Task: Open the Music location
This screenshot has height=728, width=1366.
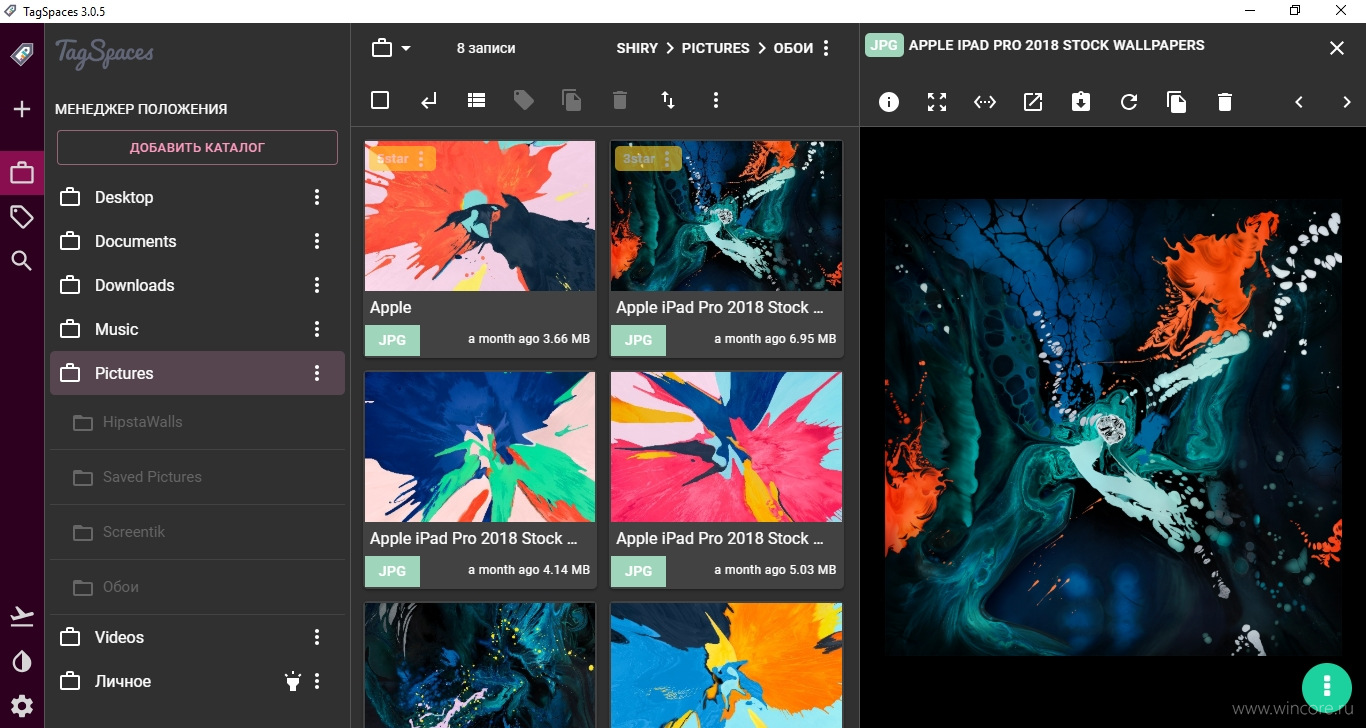Action: pyautogui.click(x=197, y=329)
